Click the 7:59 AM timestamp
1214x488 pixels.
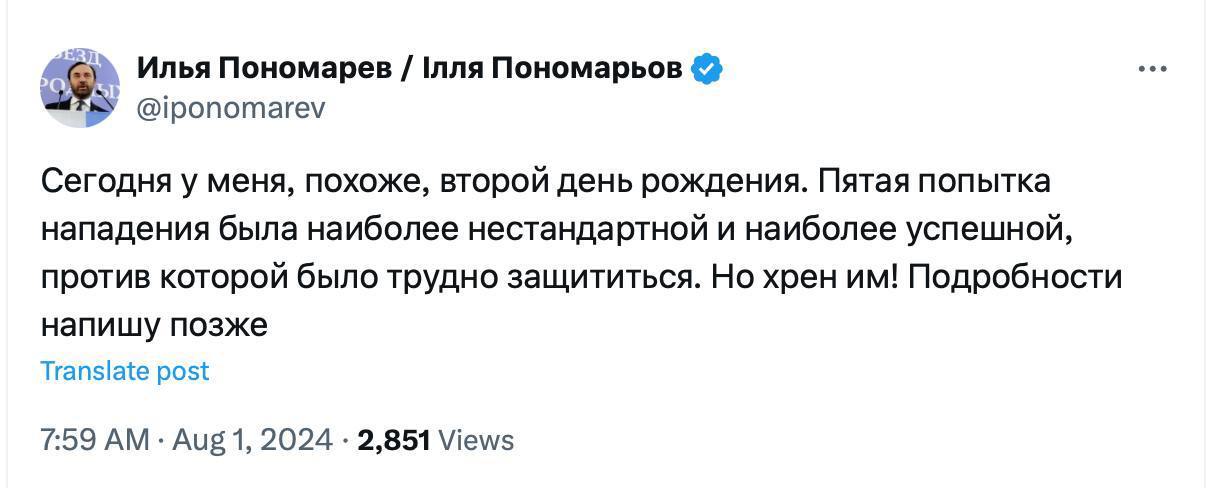click(95, 440)
